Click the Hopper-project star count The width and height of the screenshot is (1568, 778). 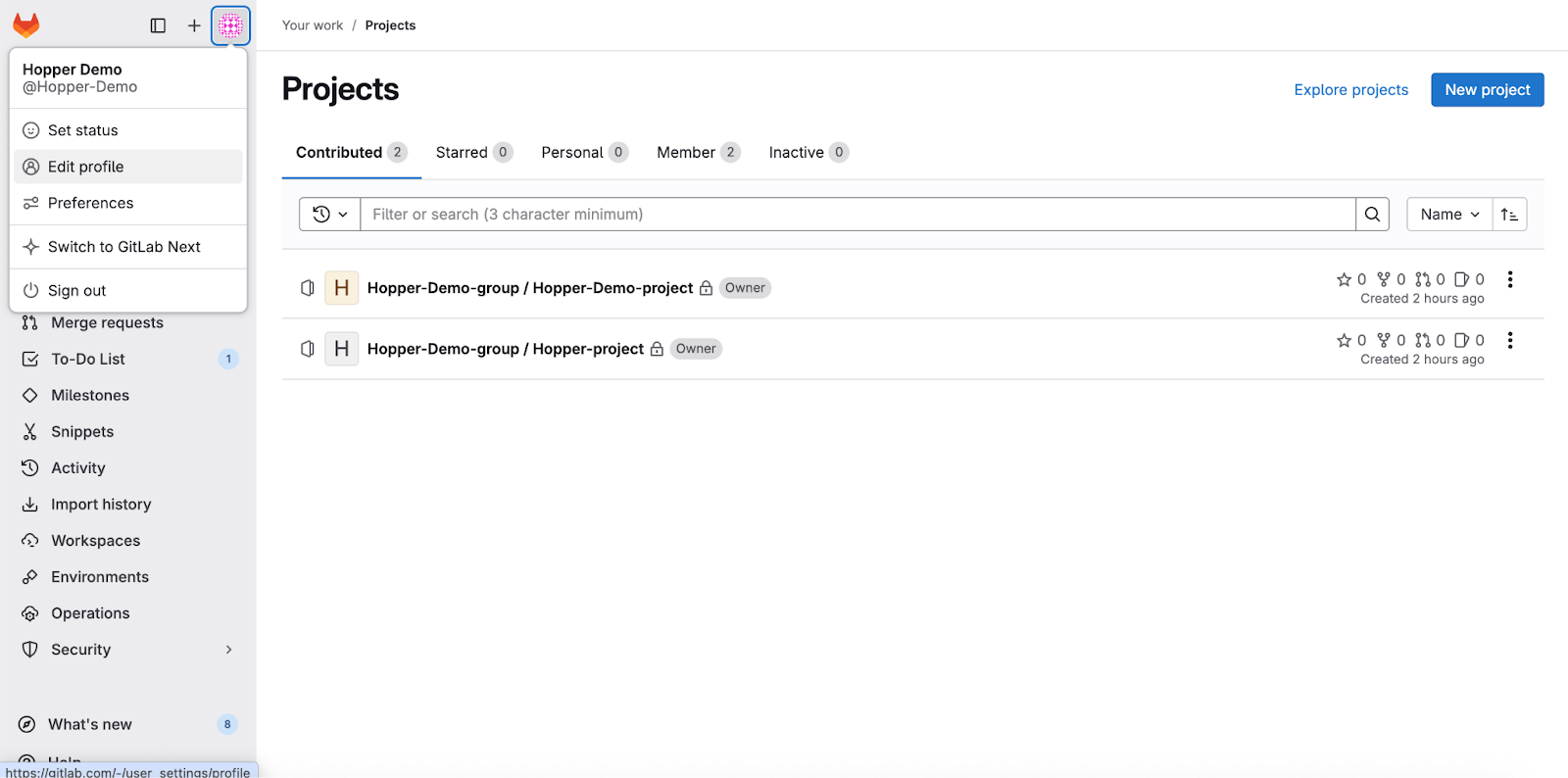[1351, 340]
